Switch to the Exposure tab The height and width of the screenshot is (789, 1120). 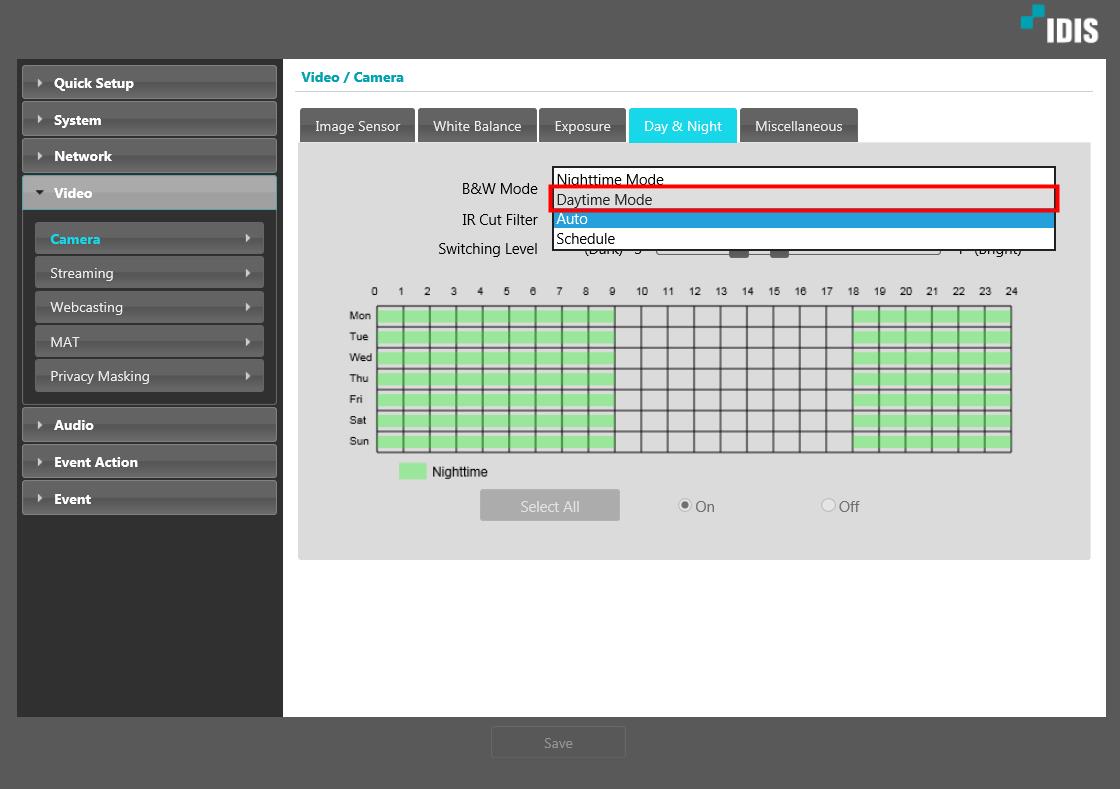pyautogui.click(x=582, y=126)
